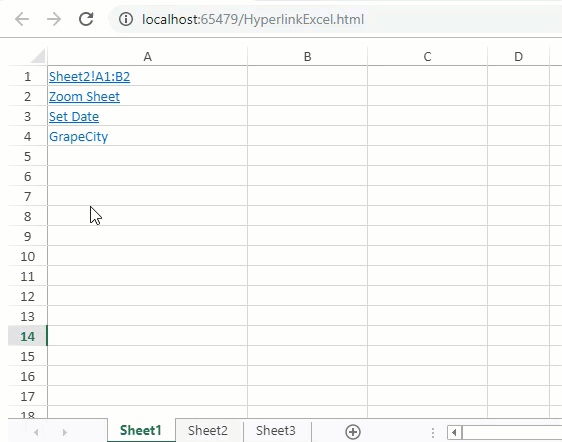Click the tab strip resize dots handle
Screen dimensions: 562x442
pos(433,433)
